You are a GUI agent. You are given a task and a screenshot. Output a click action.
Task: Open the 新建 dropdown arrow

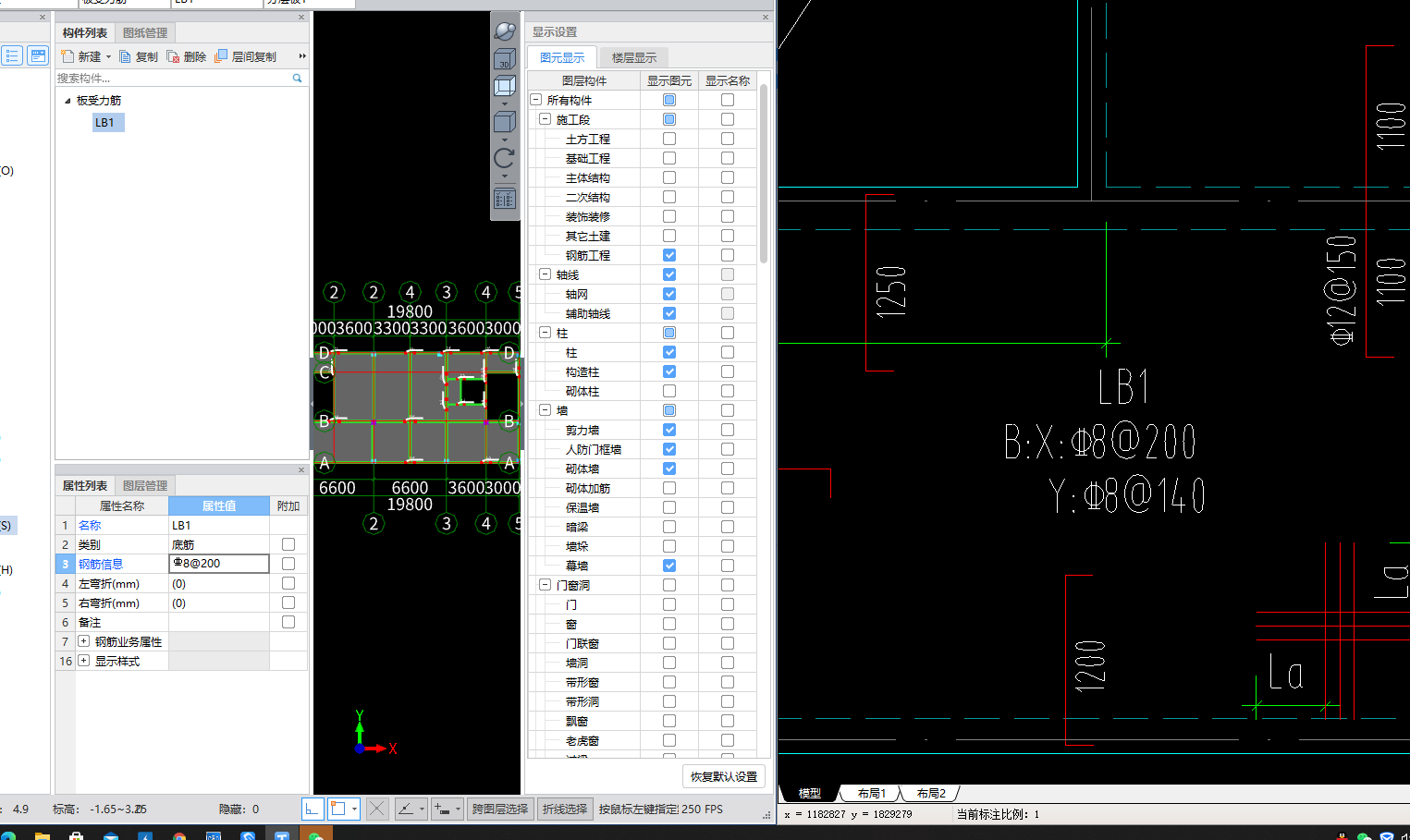pyautogui.click(x=108, y=57)
